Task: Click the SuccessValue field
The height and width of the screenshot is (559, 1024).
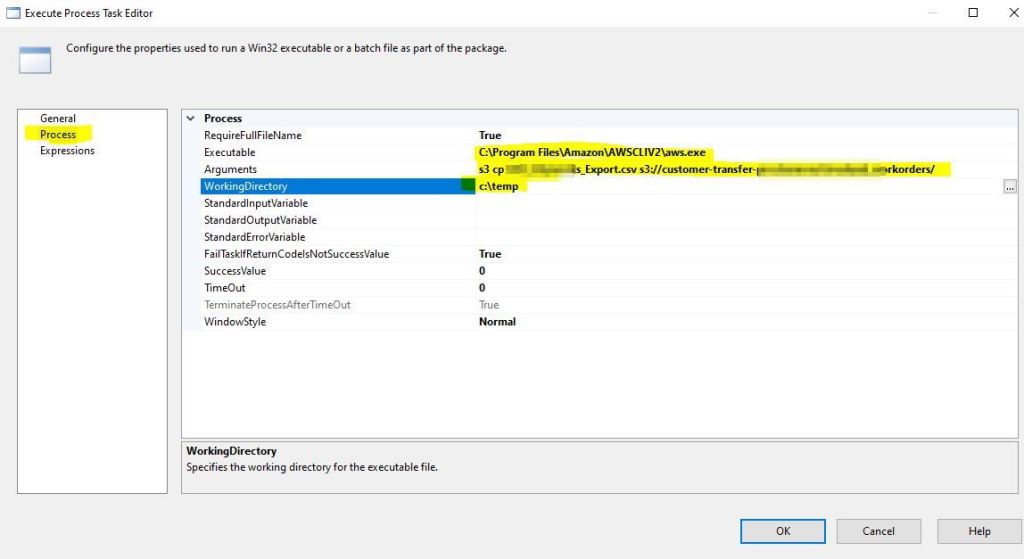Action: (x=600, y=271)
